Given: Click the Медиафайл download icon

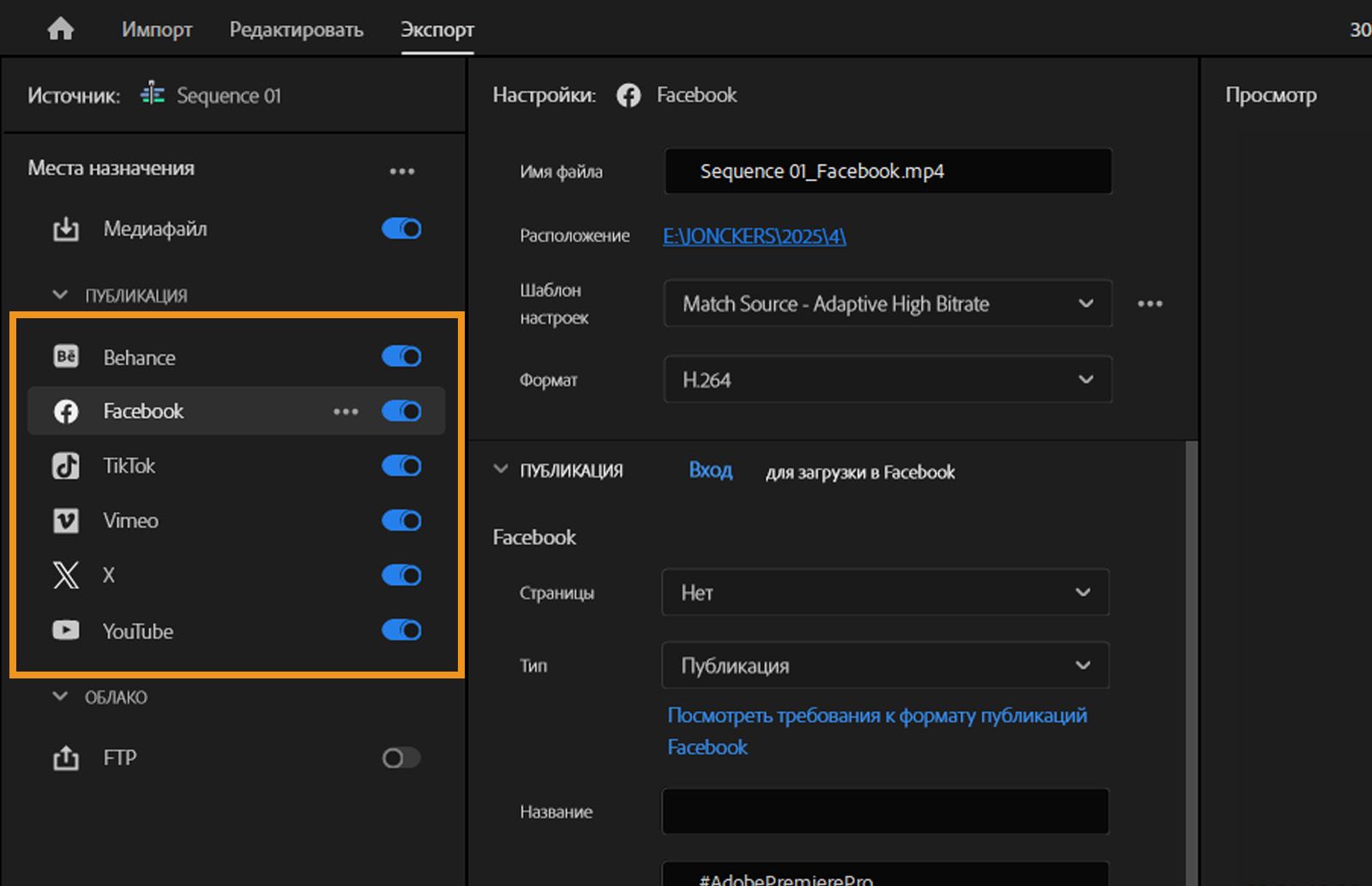Looking at the screenshot, I should (65, 229).
